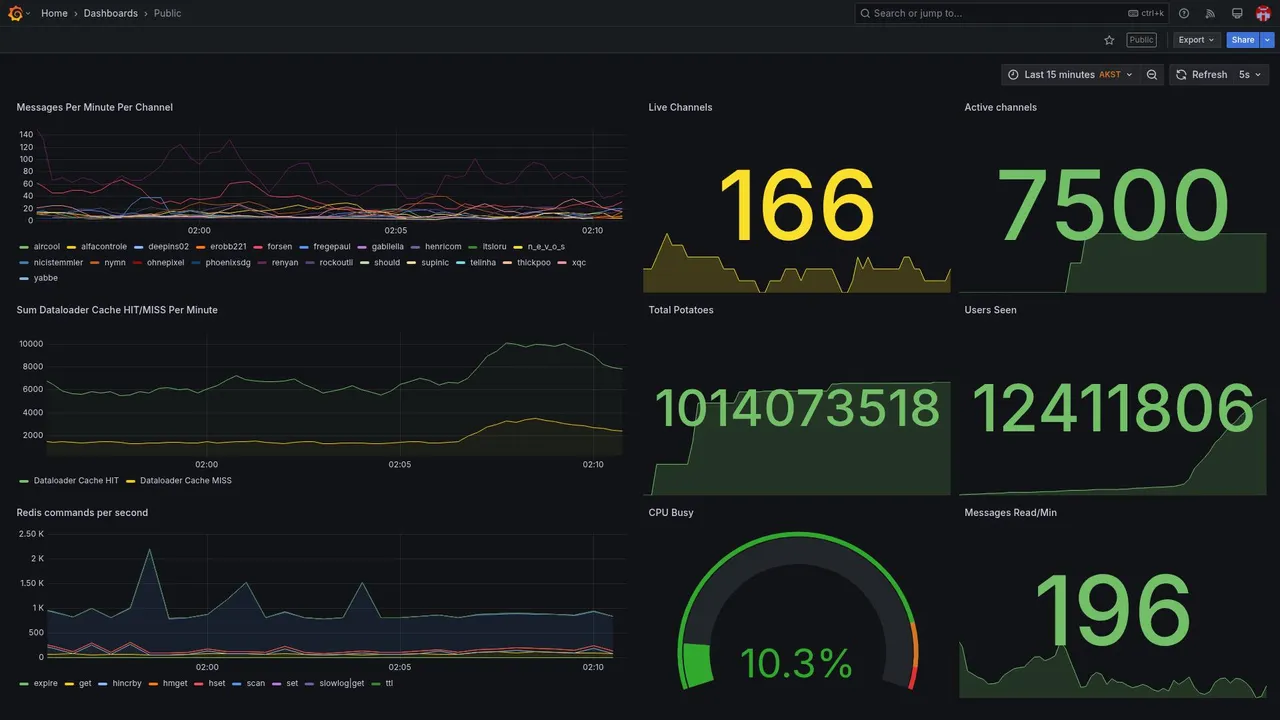Expand the Share button arrow options
The image size is (1280, 720).
pyautogui.click(x=1267, y=40)
